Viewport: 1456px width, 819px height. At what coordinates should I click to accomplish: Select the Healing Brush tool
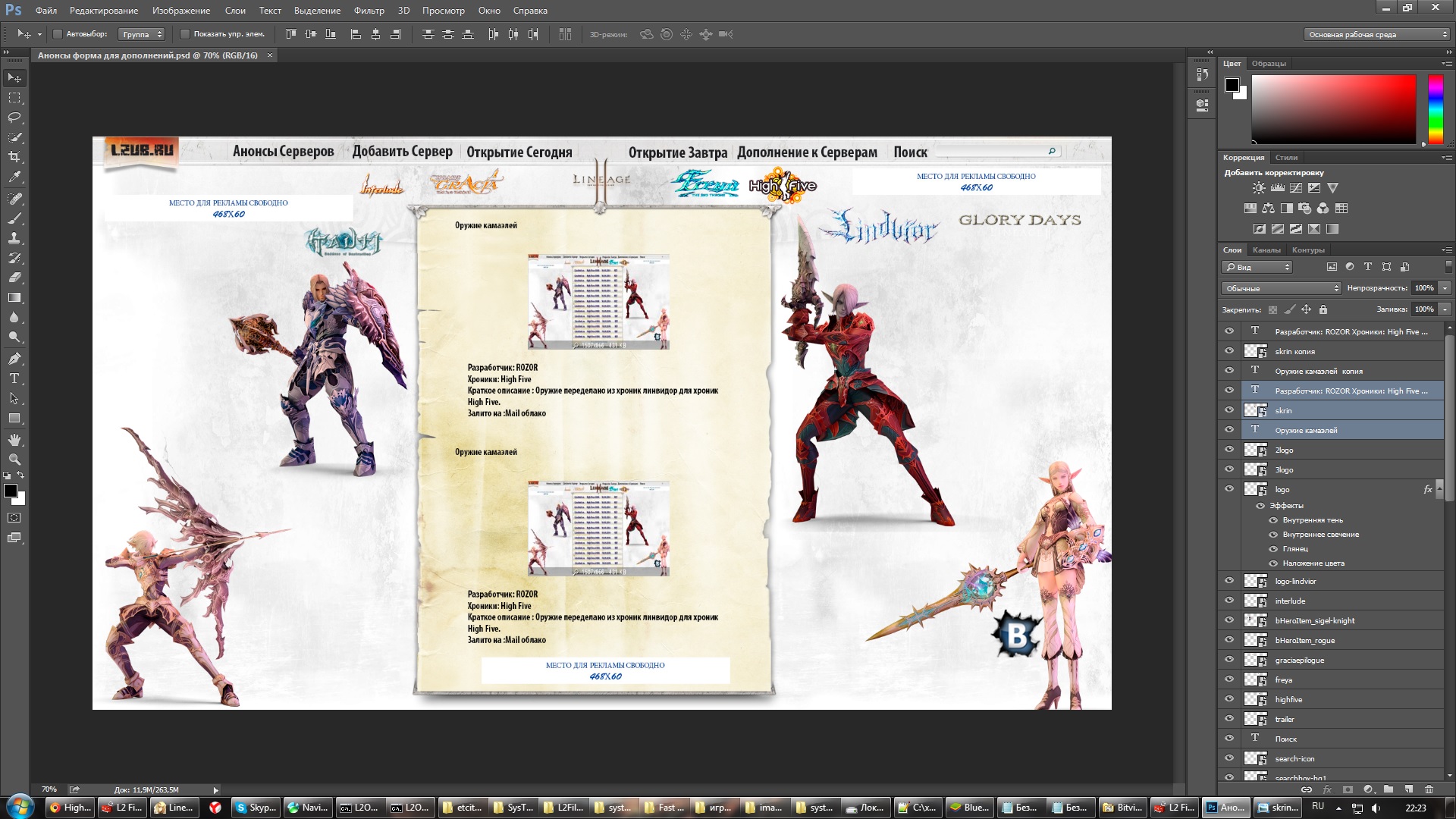point(14,199)
